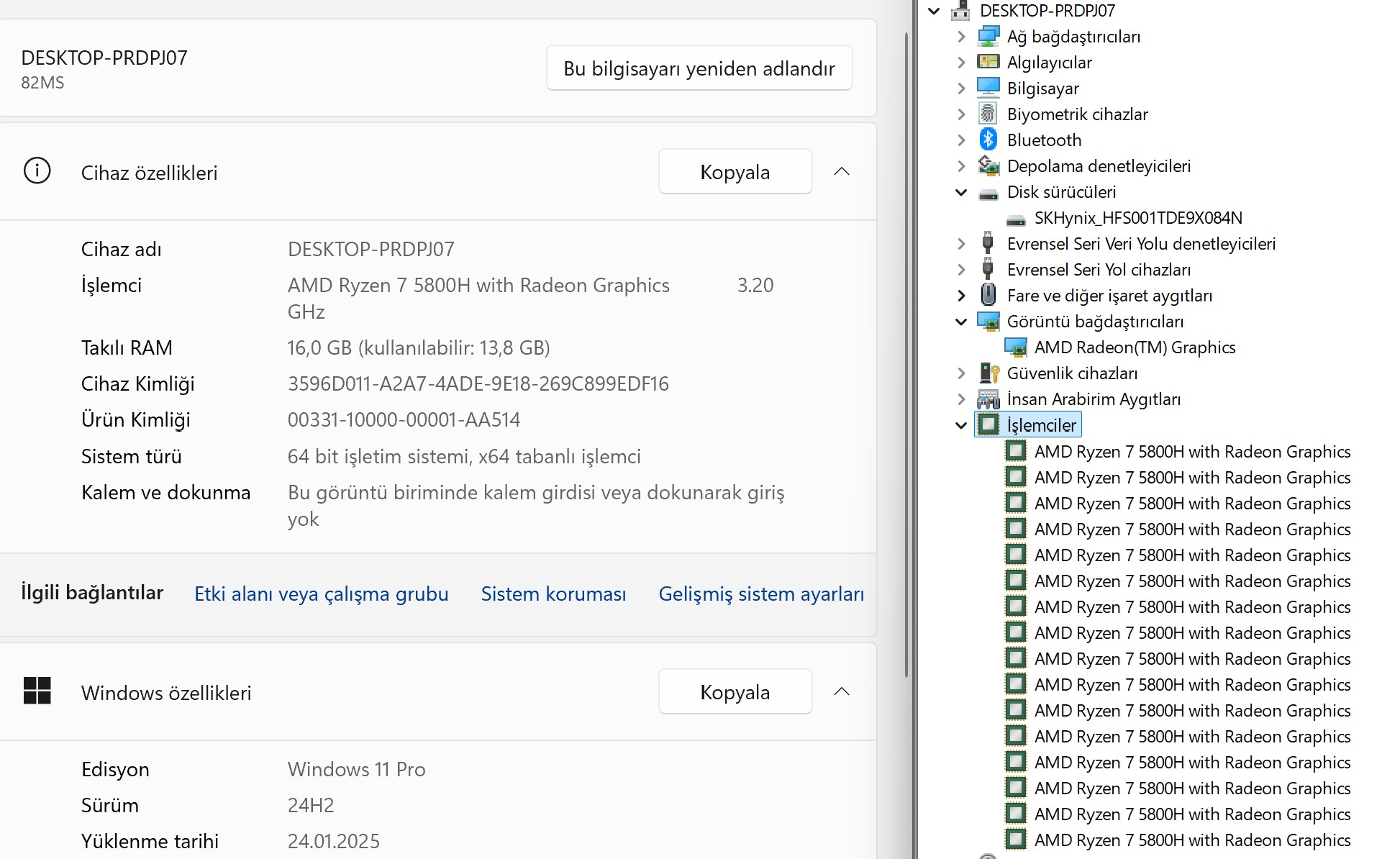Screen dimensions: 1400x859
Task: Select Biyometrik cihazlar tree label
Action: pos(1077,114)
